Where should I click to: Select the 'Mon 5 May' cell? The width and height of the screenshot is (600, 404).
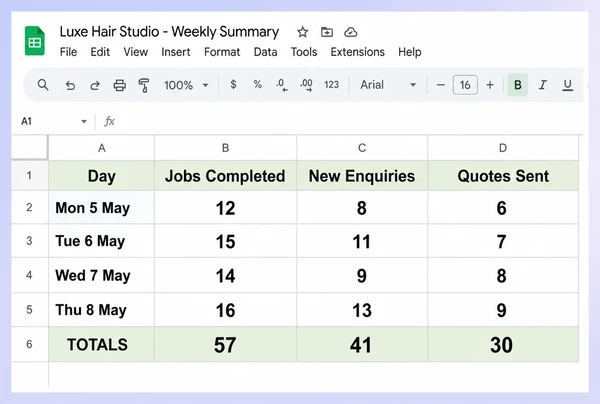pyautogui.click(x=101, y=208)
